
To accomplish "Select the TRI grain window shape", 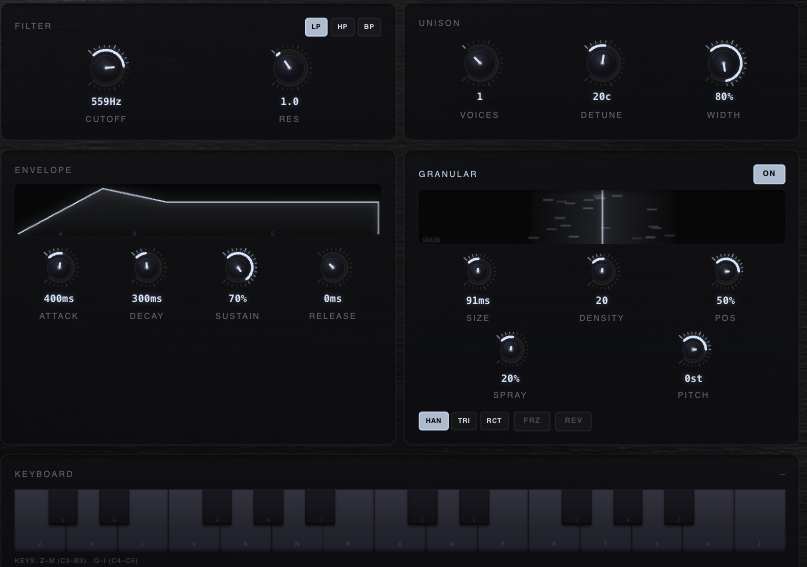I will click(464, 421).
